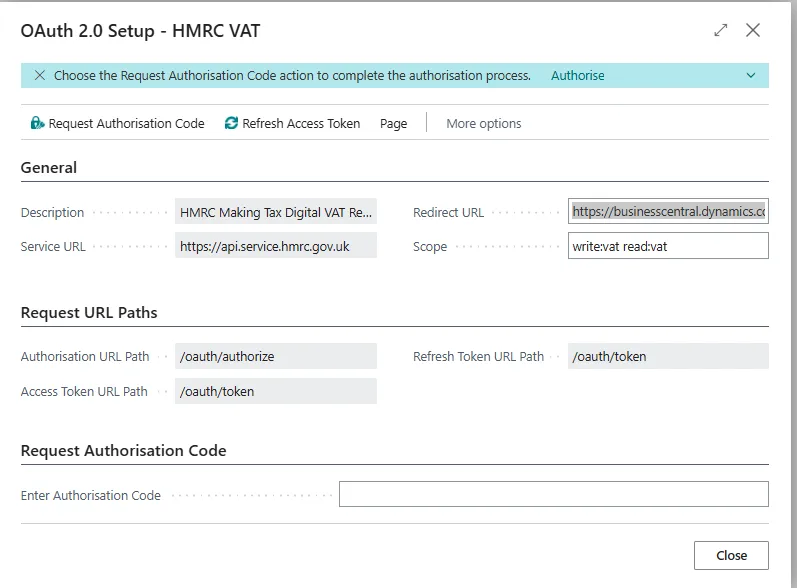Open More options in the action bar
Viewport: 797px width, 588px height.
pos(483,124)
